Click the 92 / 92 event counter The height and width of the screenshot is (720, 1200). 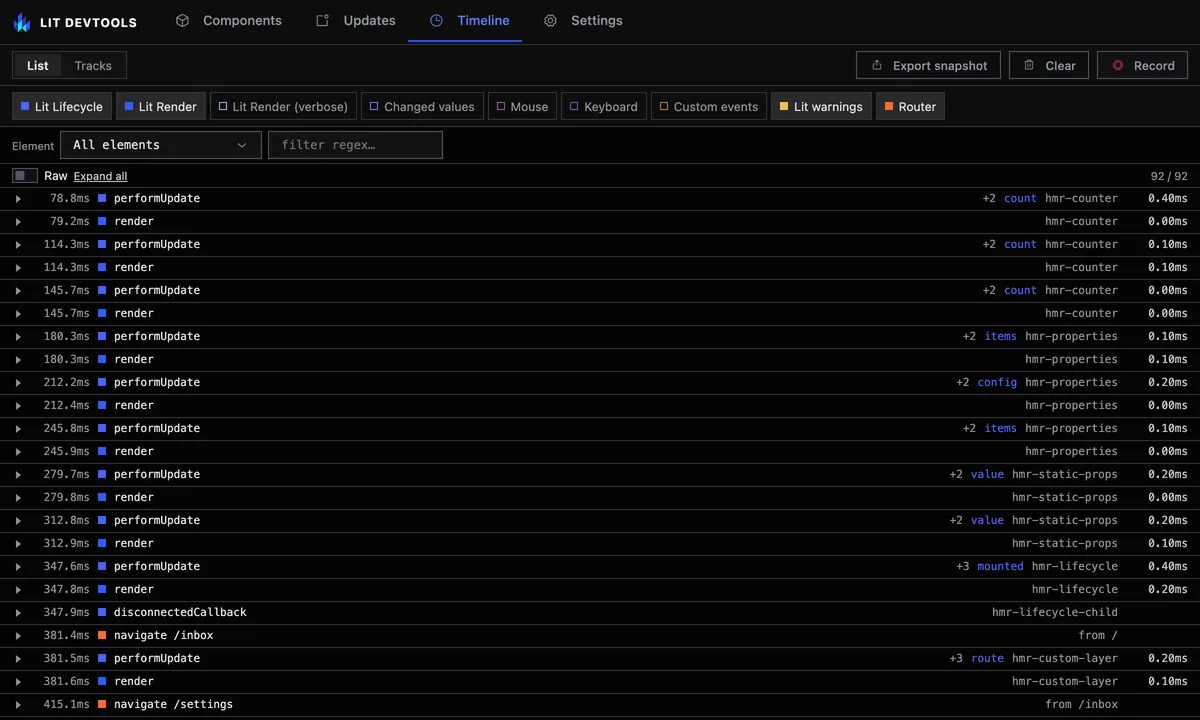[1169, 176]
